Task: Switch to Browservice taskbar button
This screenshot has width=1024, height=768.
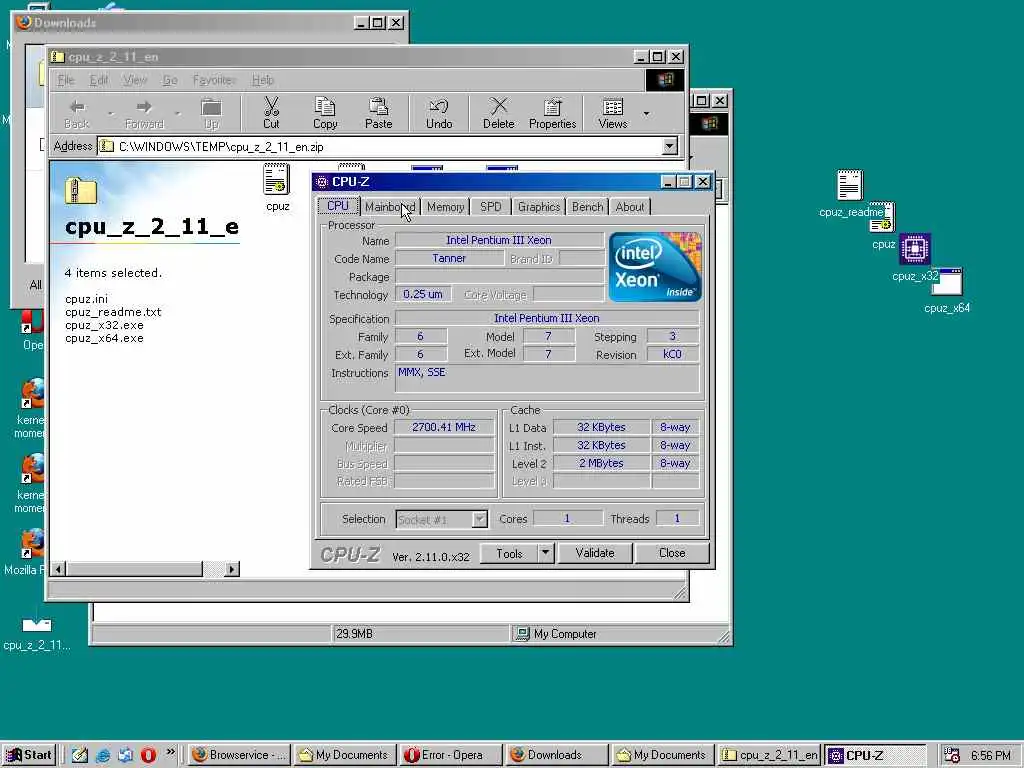Action: point(240,755)
